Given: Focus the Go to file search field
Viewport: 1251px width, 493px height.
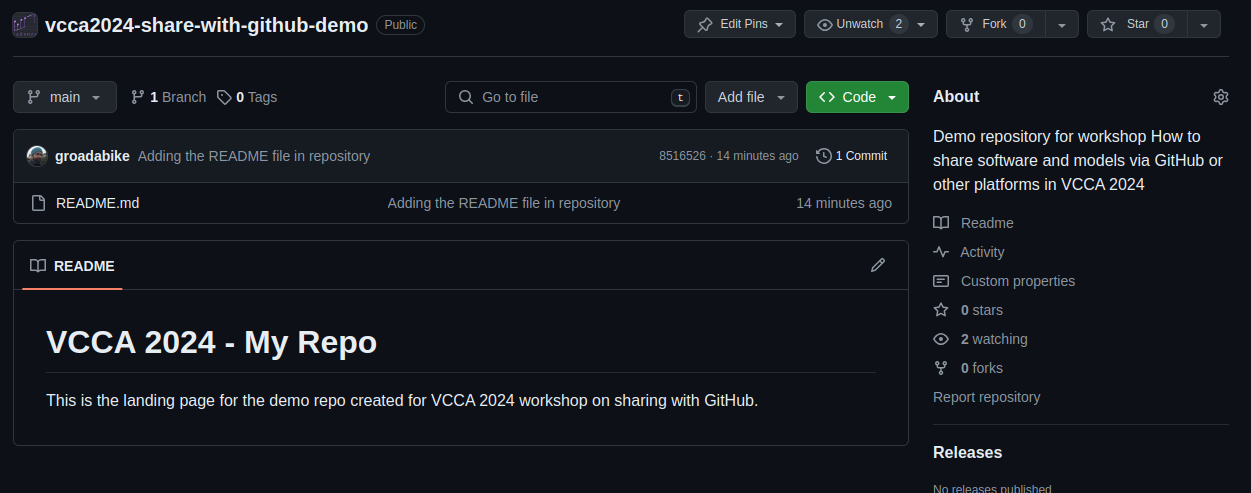Looking at the screenshot, I should tap(571, 97).
